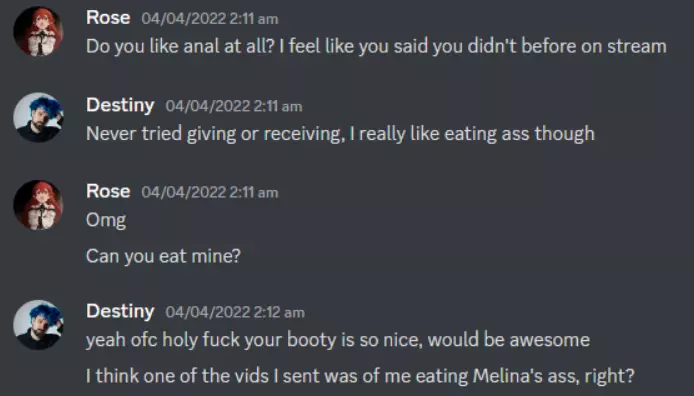Open Rose's avatar beside the first message
694x396 pixels.
tap(38, 31)
